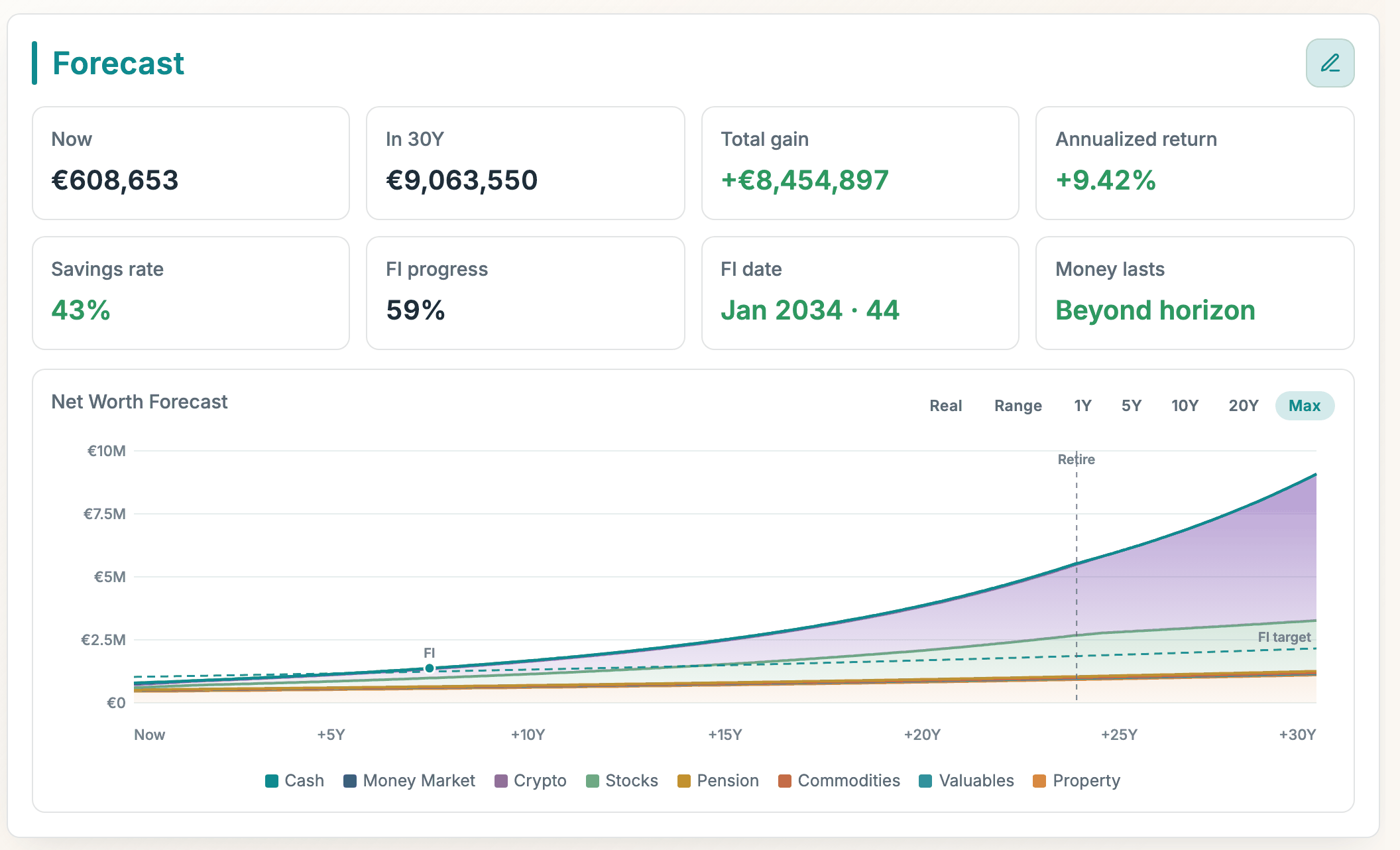Click the Pension legend swatch
1400x850 pixels.
pos(684,781)
